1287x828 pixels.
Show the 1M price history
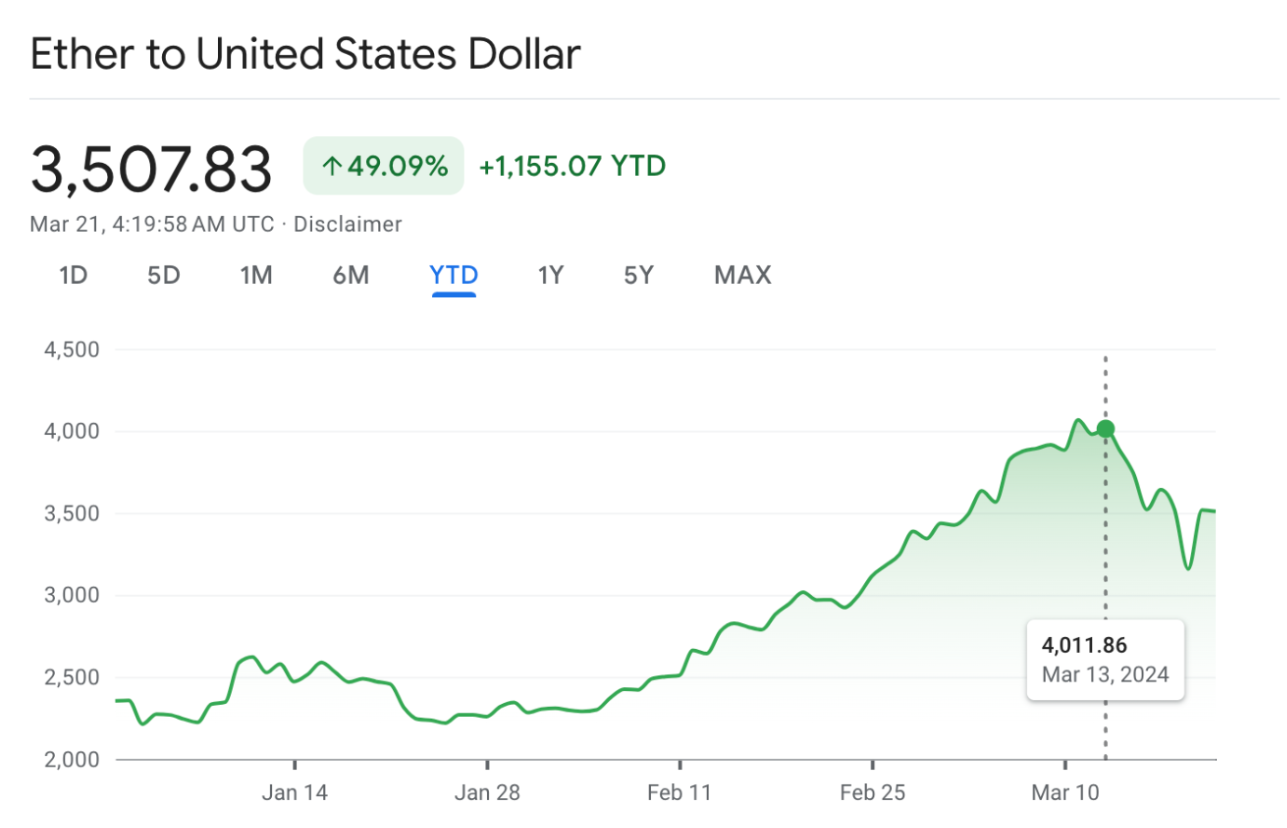[256, 275]
